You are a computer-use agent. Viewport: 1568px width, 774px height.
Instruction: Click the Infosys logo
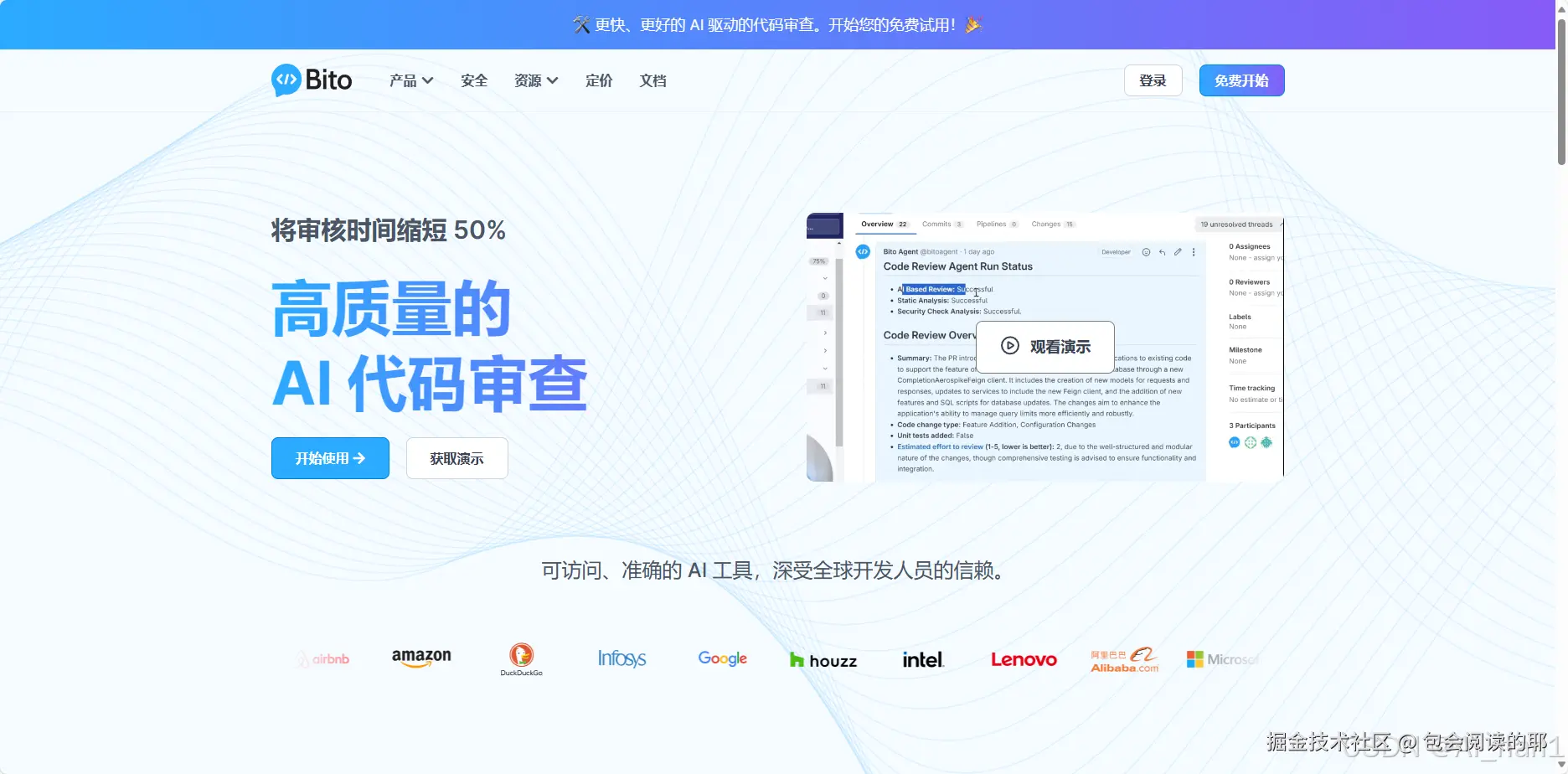point(622,658)
